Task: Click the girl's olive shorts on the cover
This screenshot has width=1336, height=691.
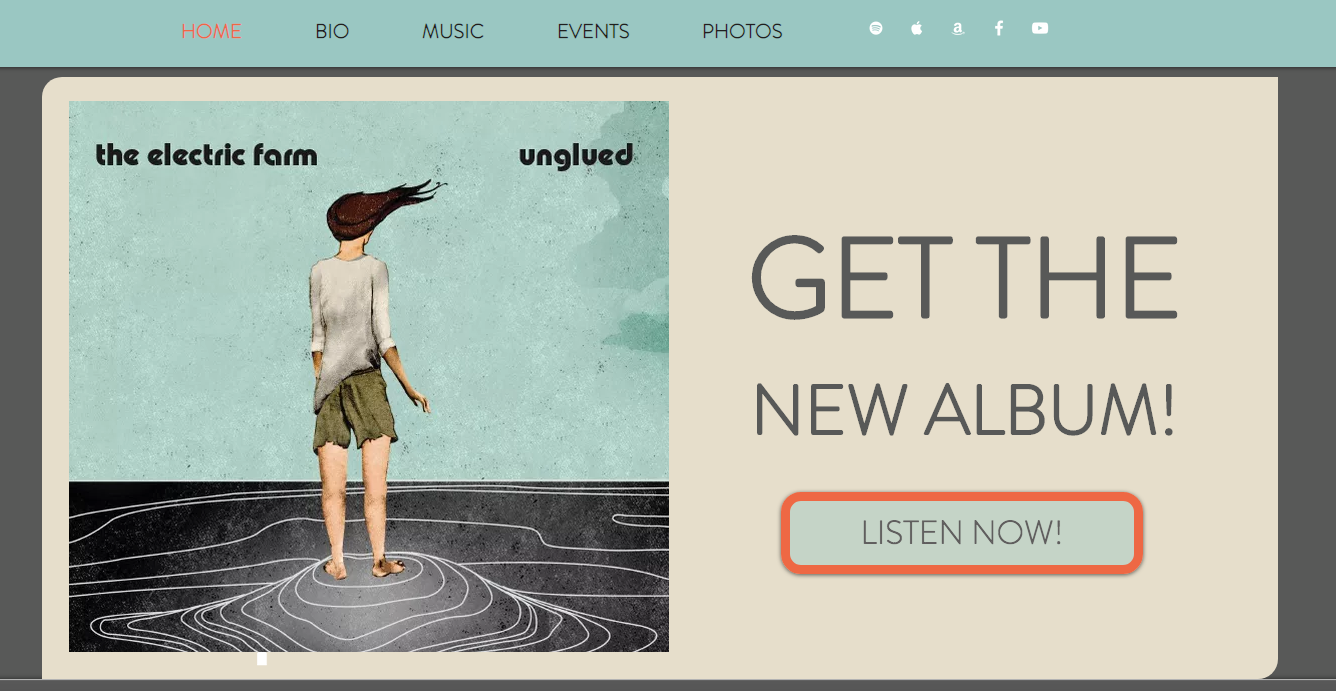Action: tap(354, 411)
